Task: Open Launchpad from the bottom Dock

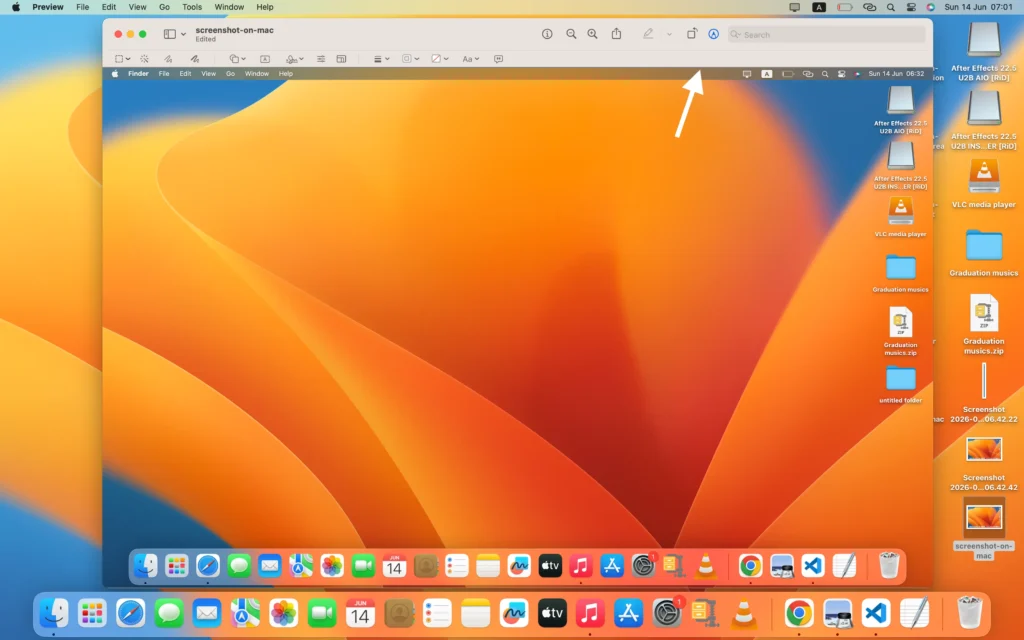Action: 92,613
